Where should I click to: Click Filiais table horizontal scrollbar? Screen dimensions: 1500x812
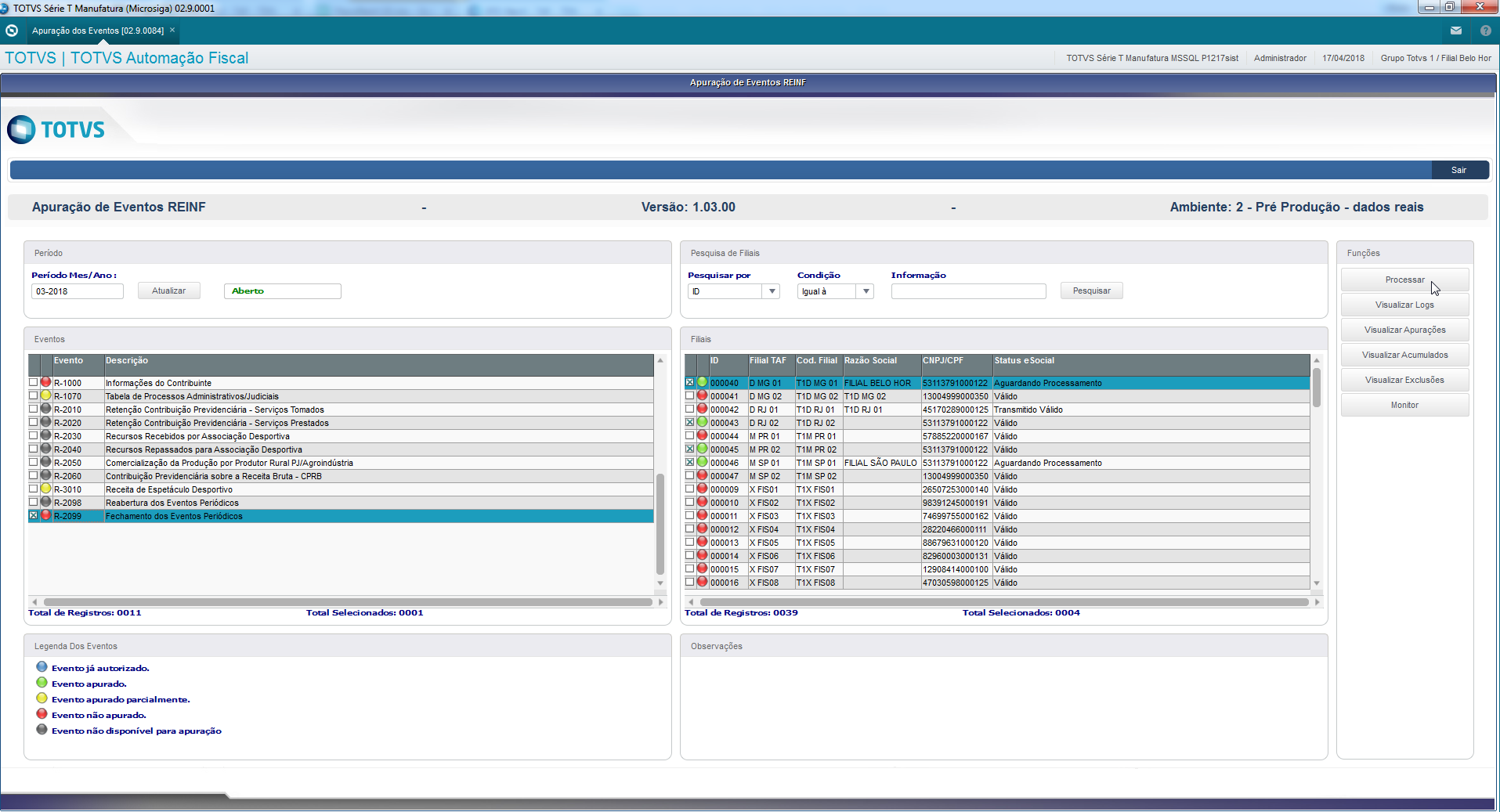click(x=1003, y=602)
